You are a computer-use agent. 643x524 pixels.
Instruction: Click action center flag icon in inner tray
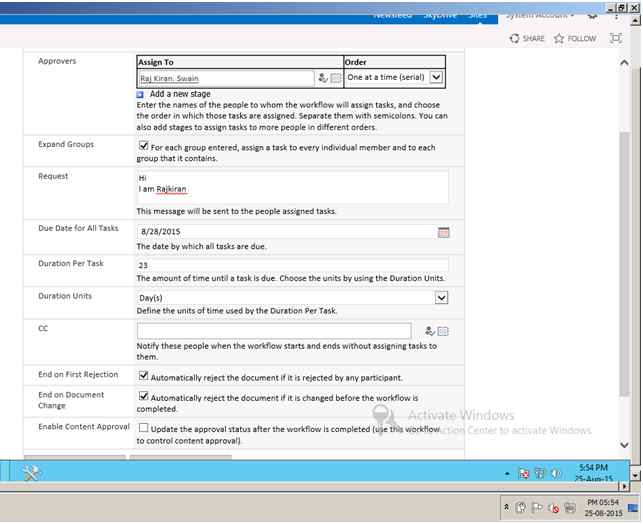point(540,474)
